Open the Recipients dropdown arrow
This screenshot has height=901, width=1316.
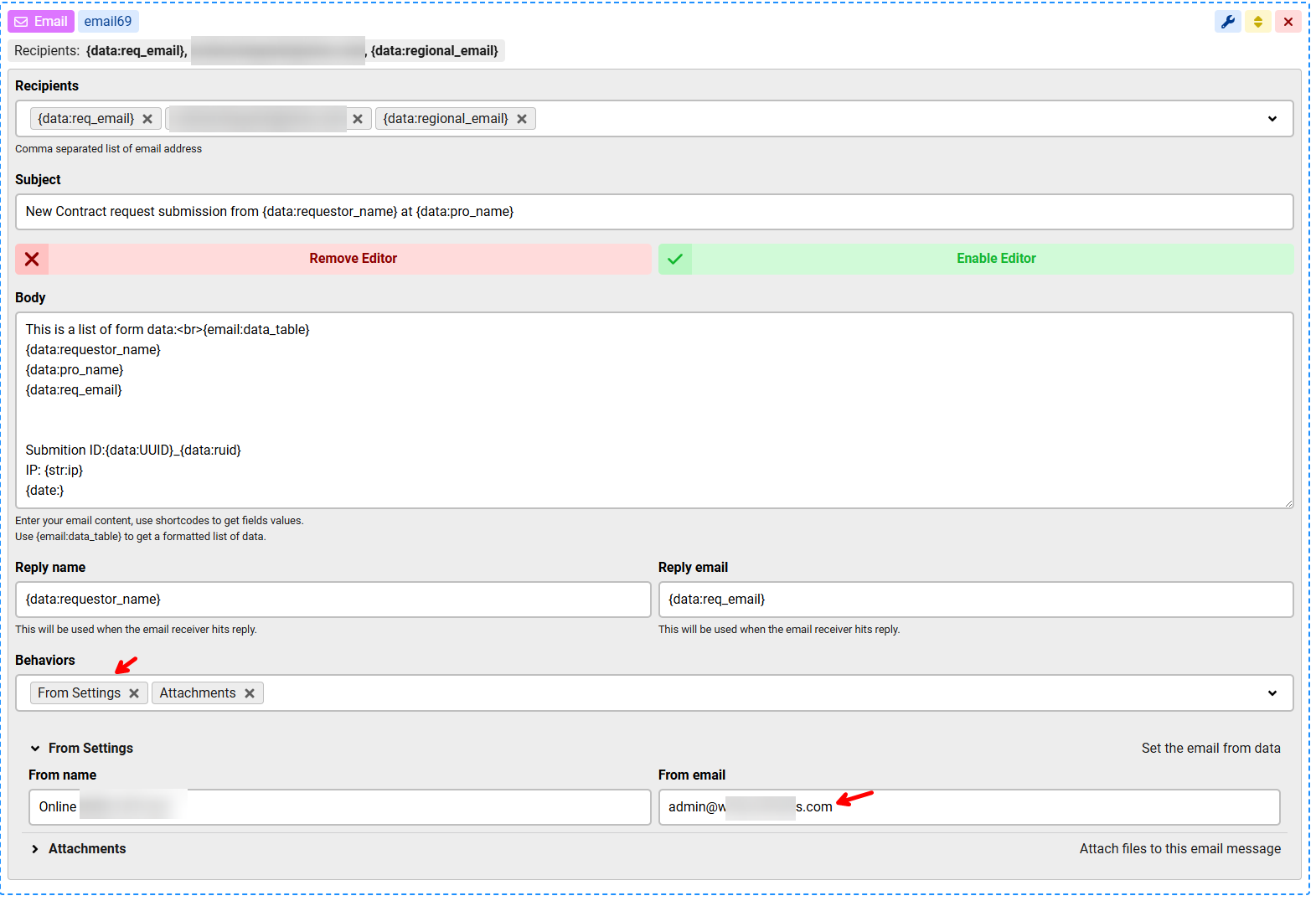click(x=1272, y=119)
